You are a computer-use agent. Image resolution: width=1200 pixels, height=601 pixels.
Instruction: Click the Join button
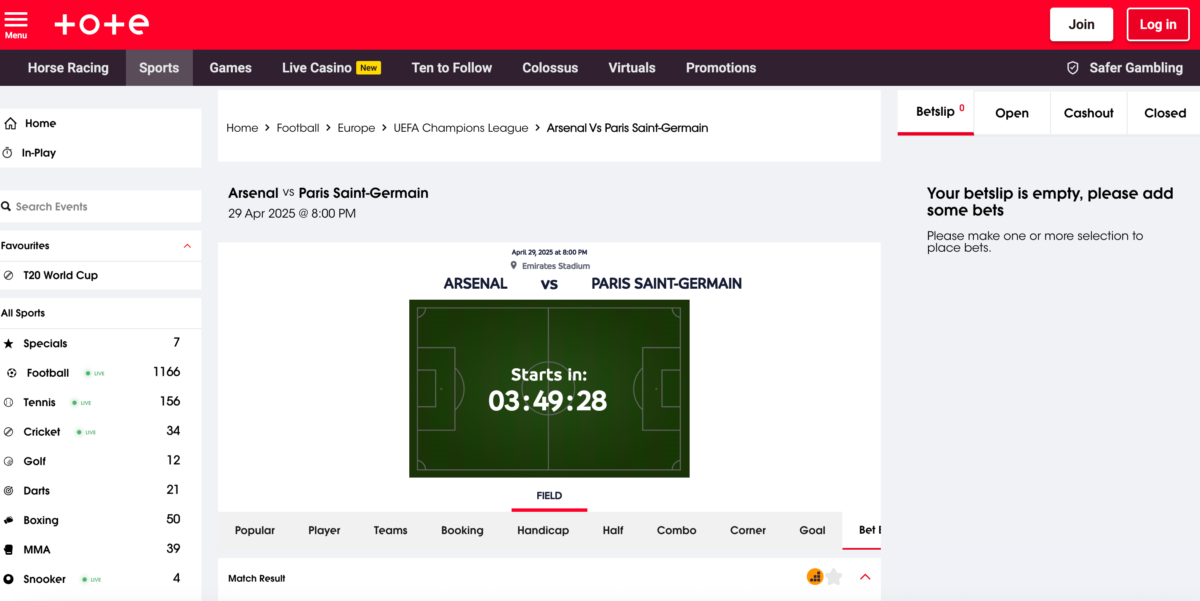[1081, 24]
